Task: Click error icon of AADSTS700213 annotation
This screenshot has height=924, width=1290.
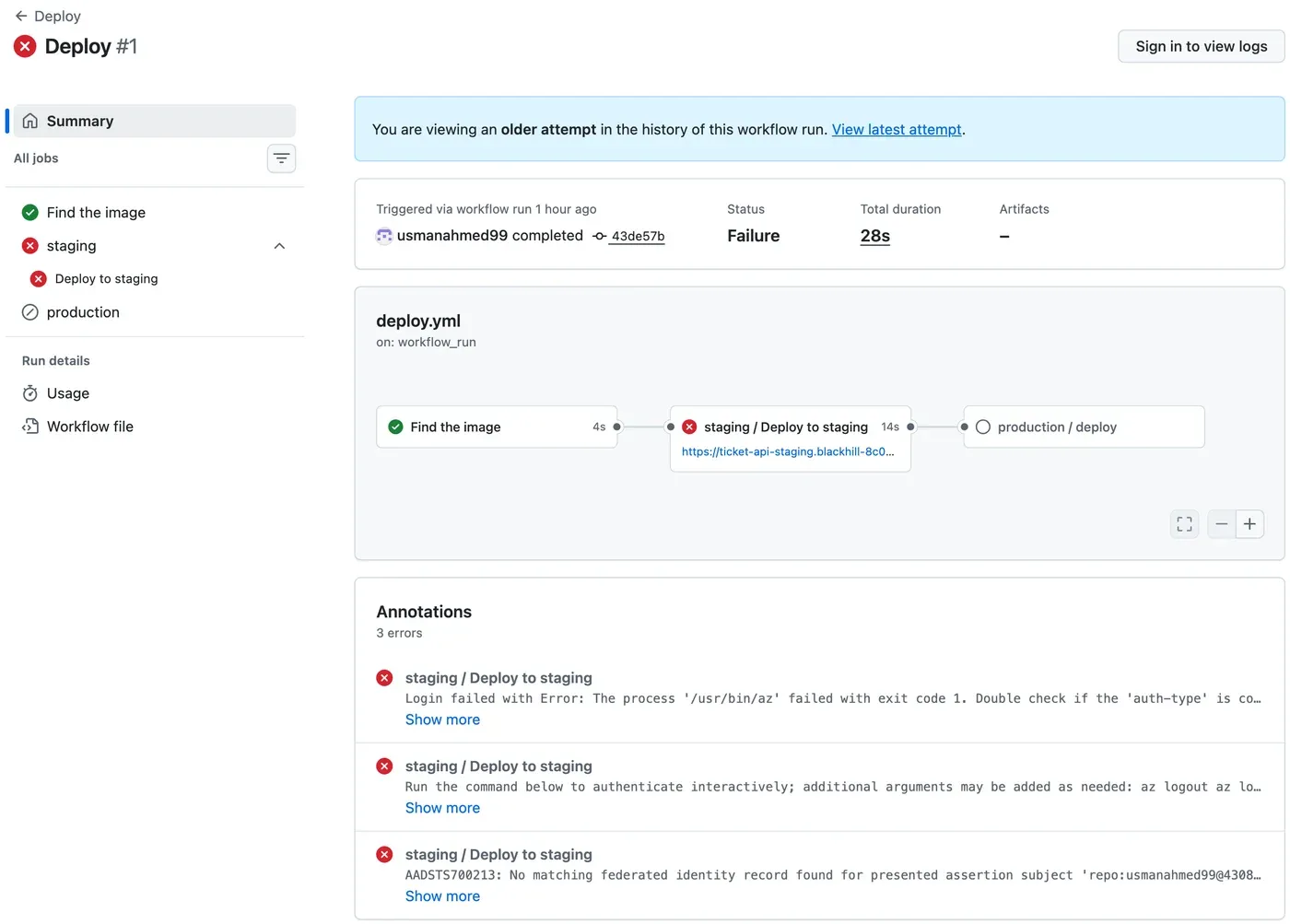Action: click(x=385, y=855)
